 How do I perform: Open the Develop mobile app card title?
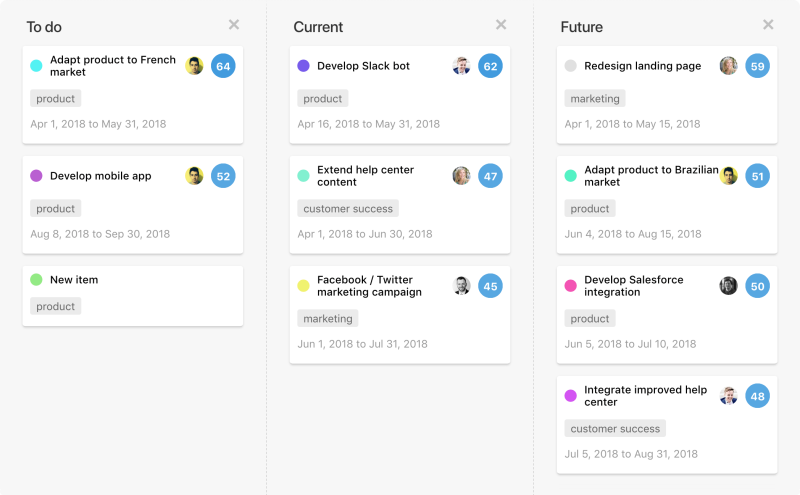[x=100, y=176]
